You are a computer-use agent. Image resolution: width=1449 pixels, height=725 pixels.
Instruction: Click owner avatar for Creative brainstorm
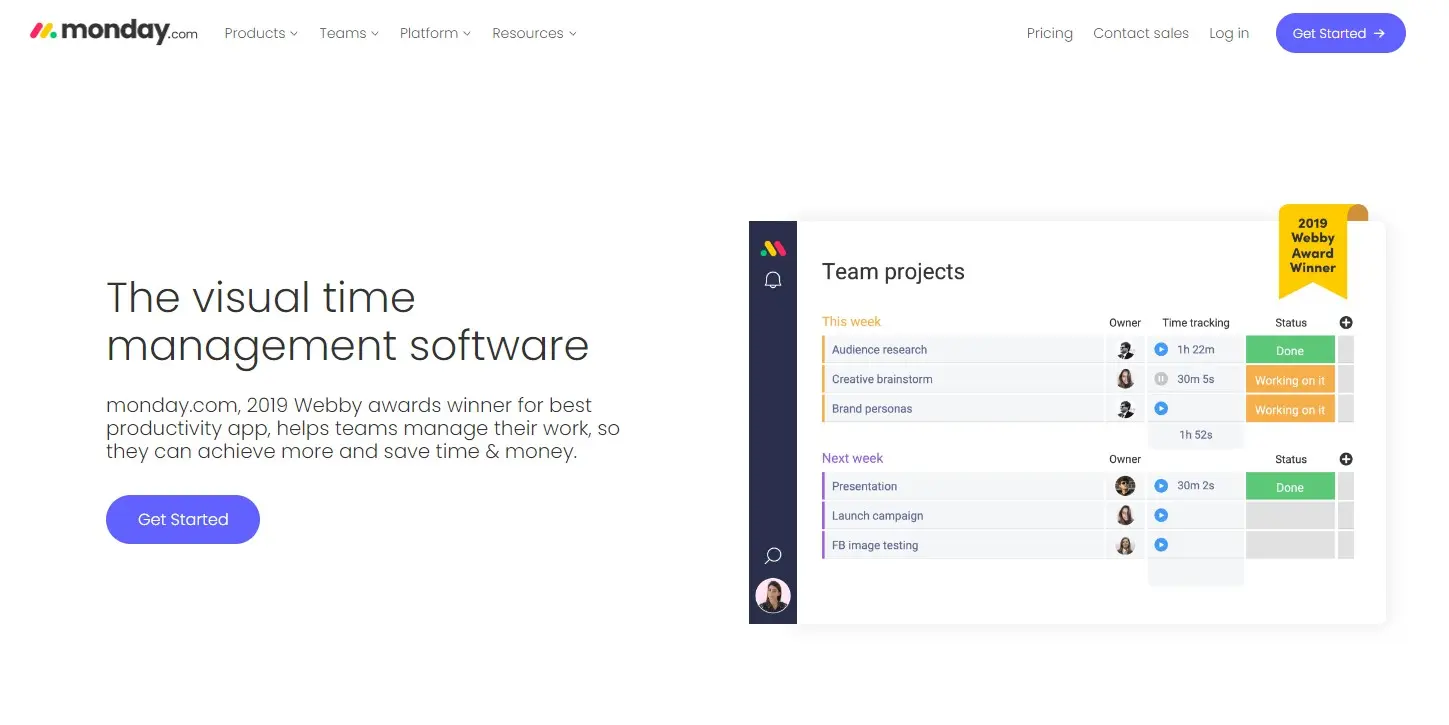point(1125,379)
